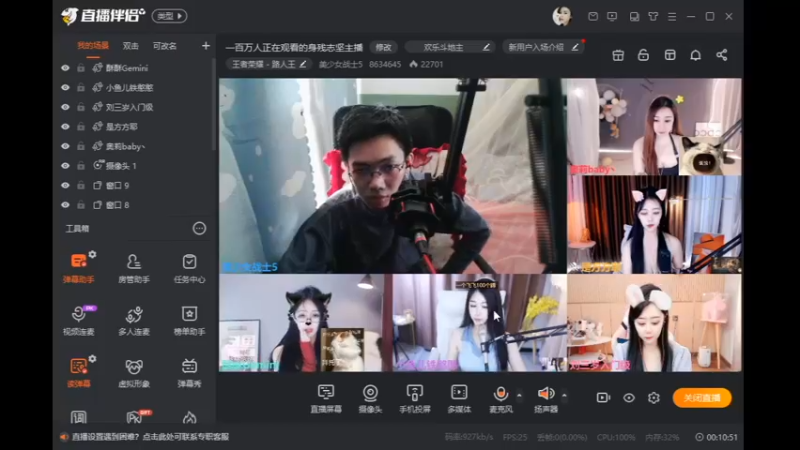
Task: Click the record video icon near bottom right
Action: tap(603, 397)
